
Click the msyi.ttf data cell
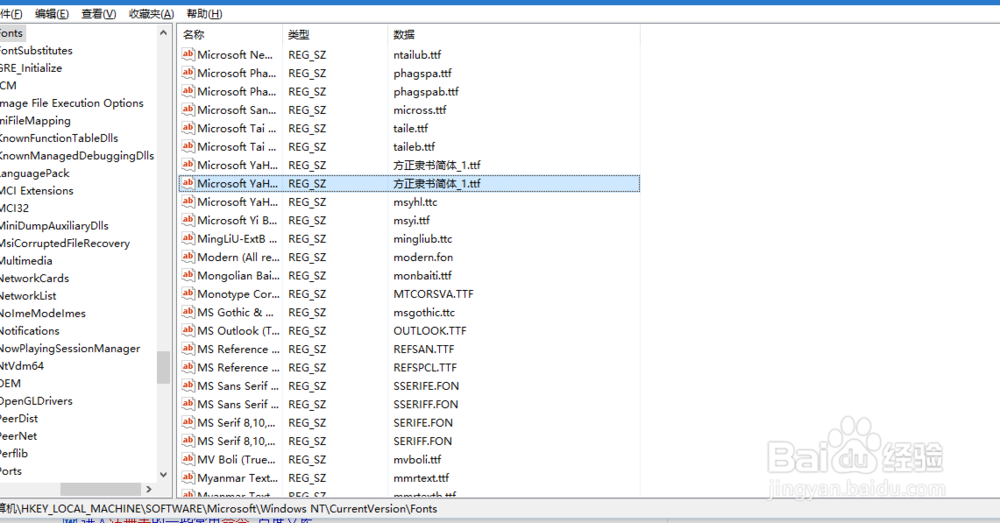click(411, 221)
